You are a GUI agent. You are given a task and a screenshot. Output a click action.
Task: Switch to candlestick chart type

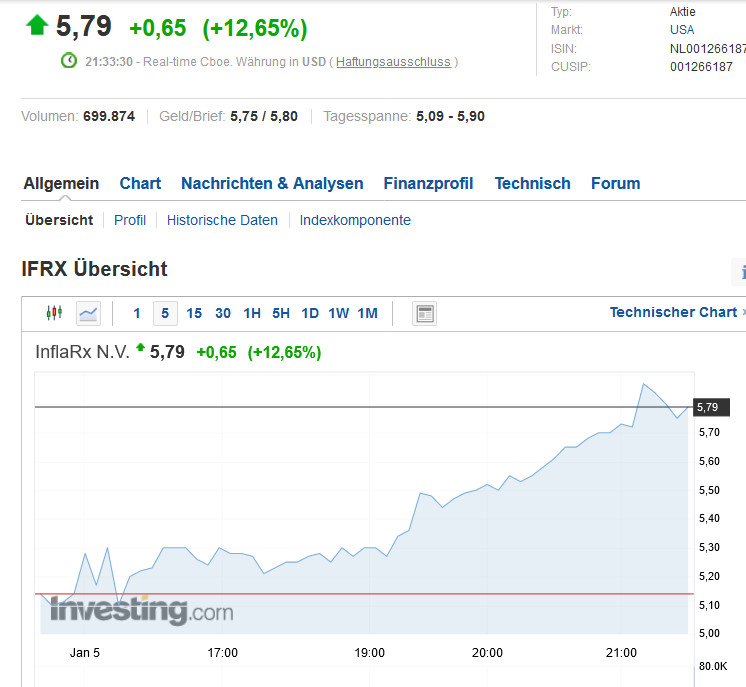click(x=54, y=313)
